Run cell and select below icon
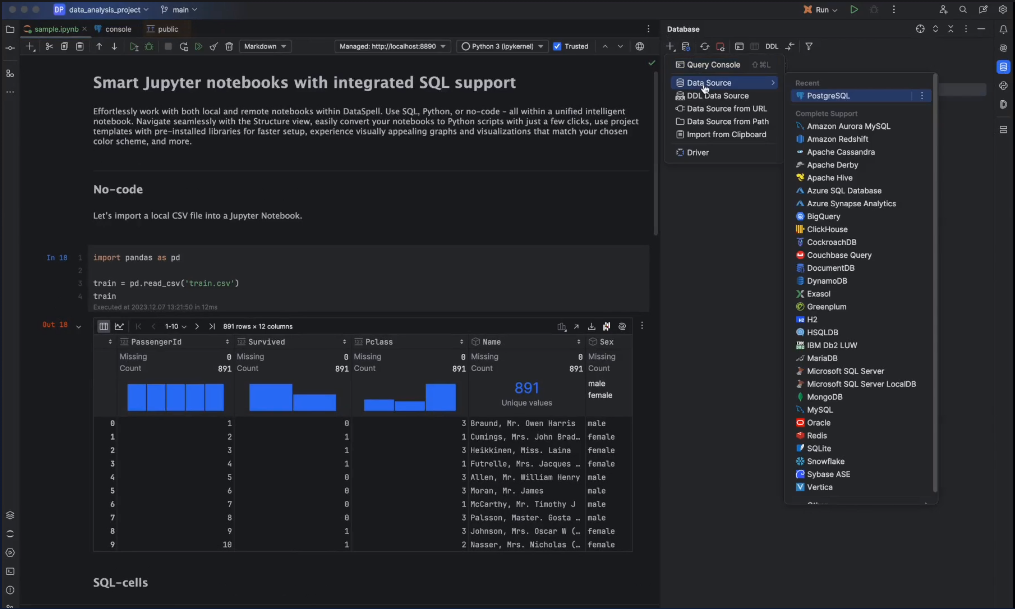Image resolution: width=1015 pixels, height=609 pixels. click(x=134, y=47)
